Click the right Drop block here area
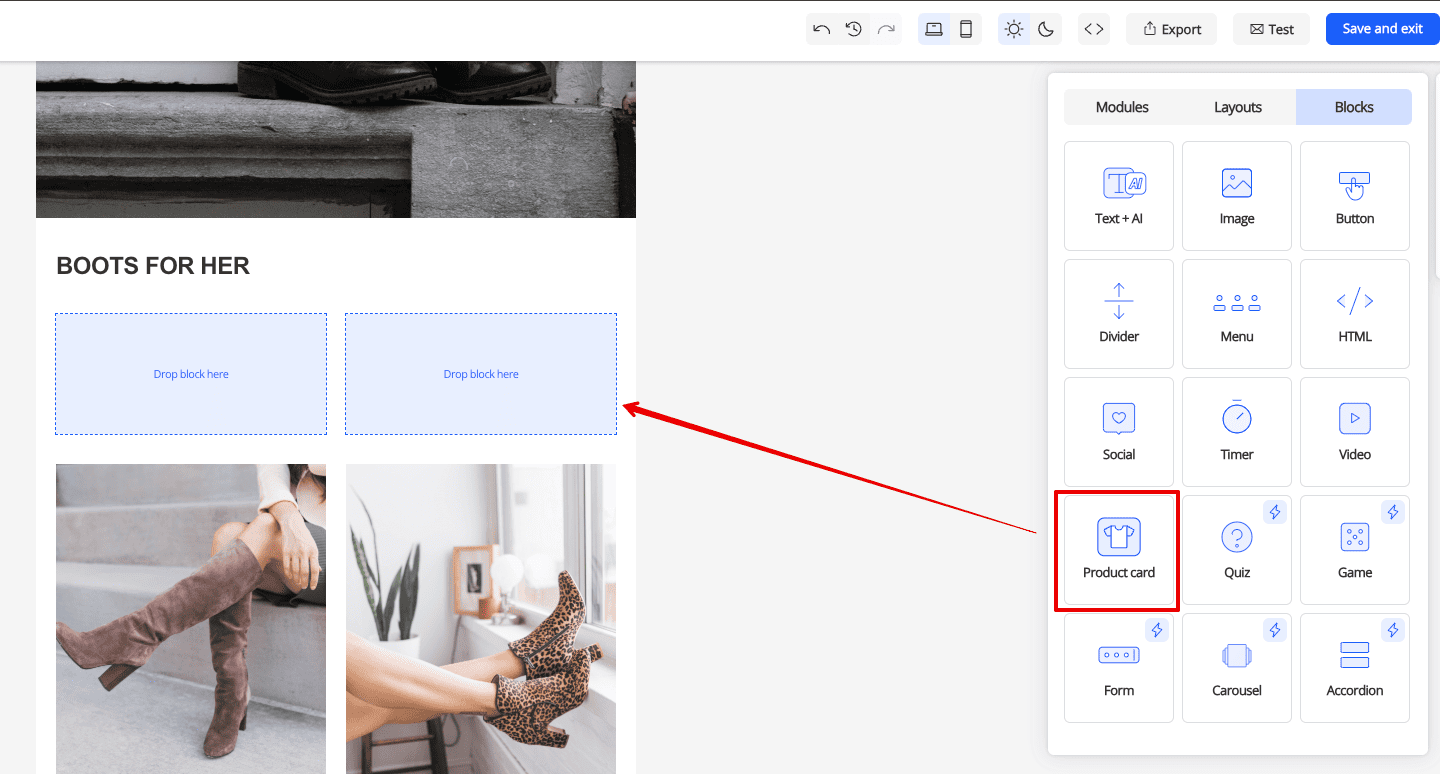 (x=481, y=374)
